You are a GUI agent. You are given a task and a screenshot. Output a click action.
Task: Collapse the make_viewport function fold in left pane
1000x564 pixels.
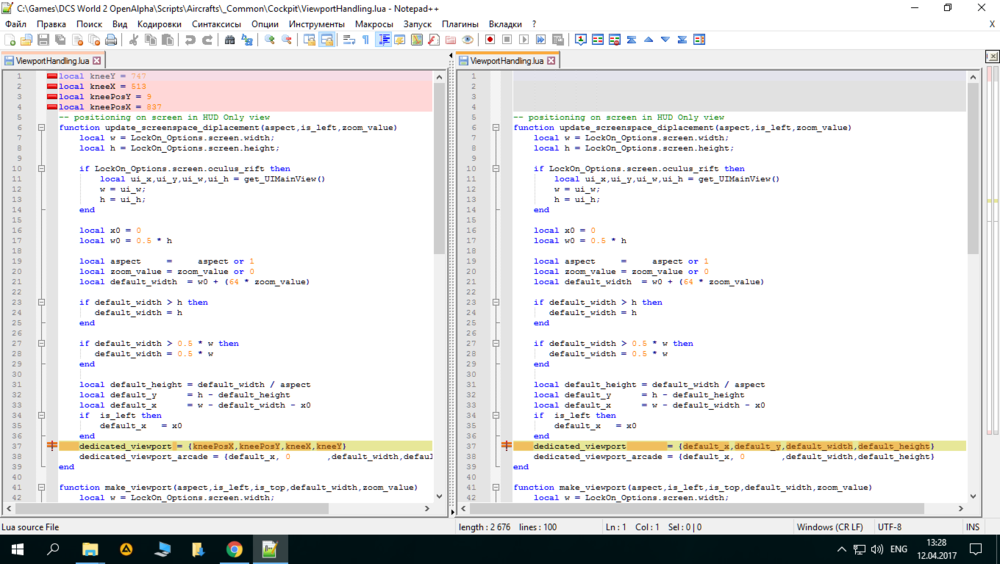[x=41, y=487]
